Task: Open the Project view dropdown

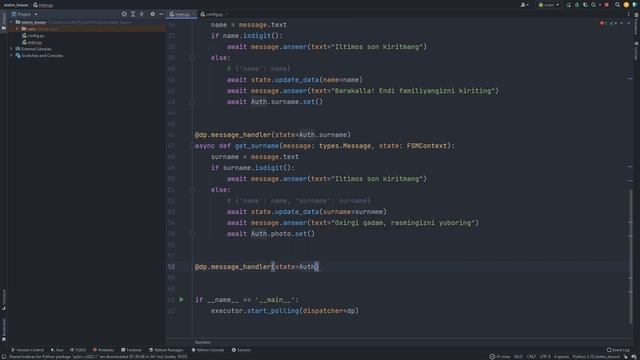Action: (x=36, y=14)
